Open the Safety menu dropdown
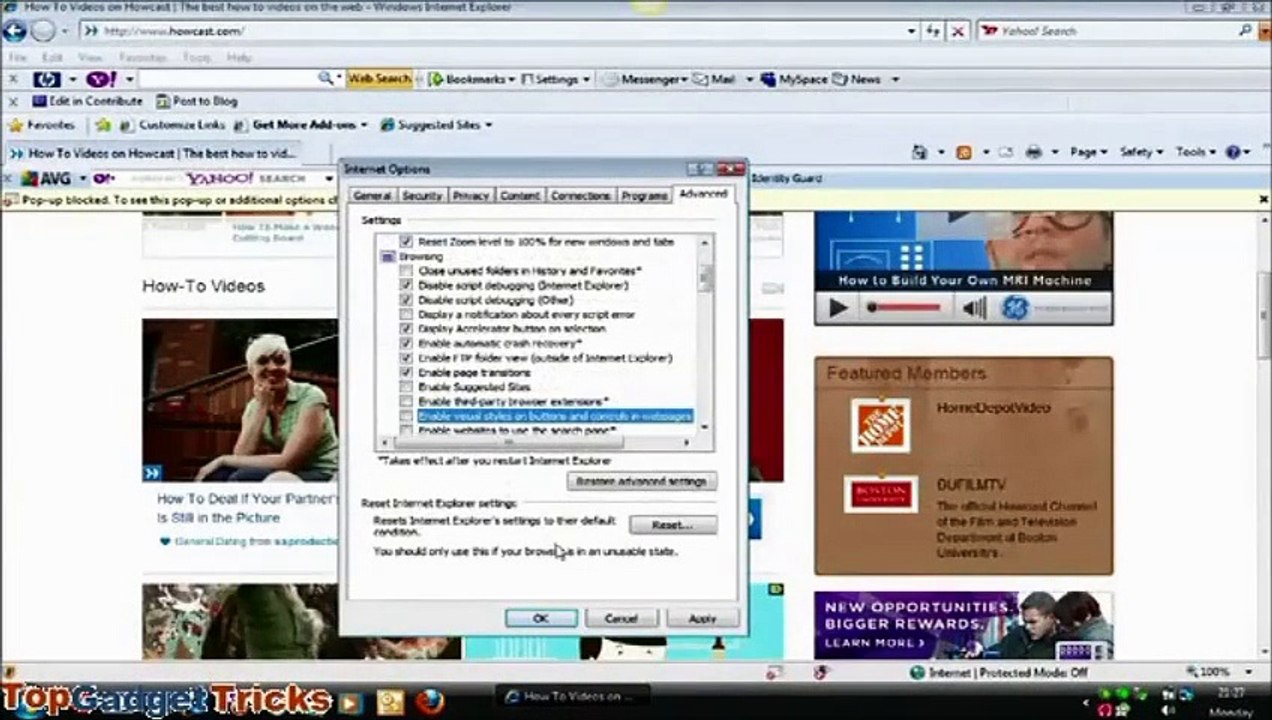 1141,152
